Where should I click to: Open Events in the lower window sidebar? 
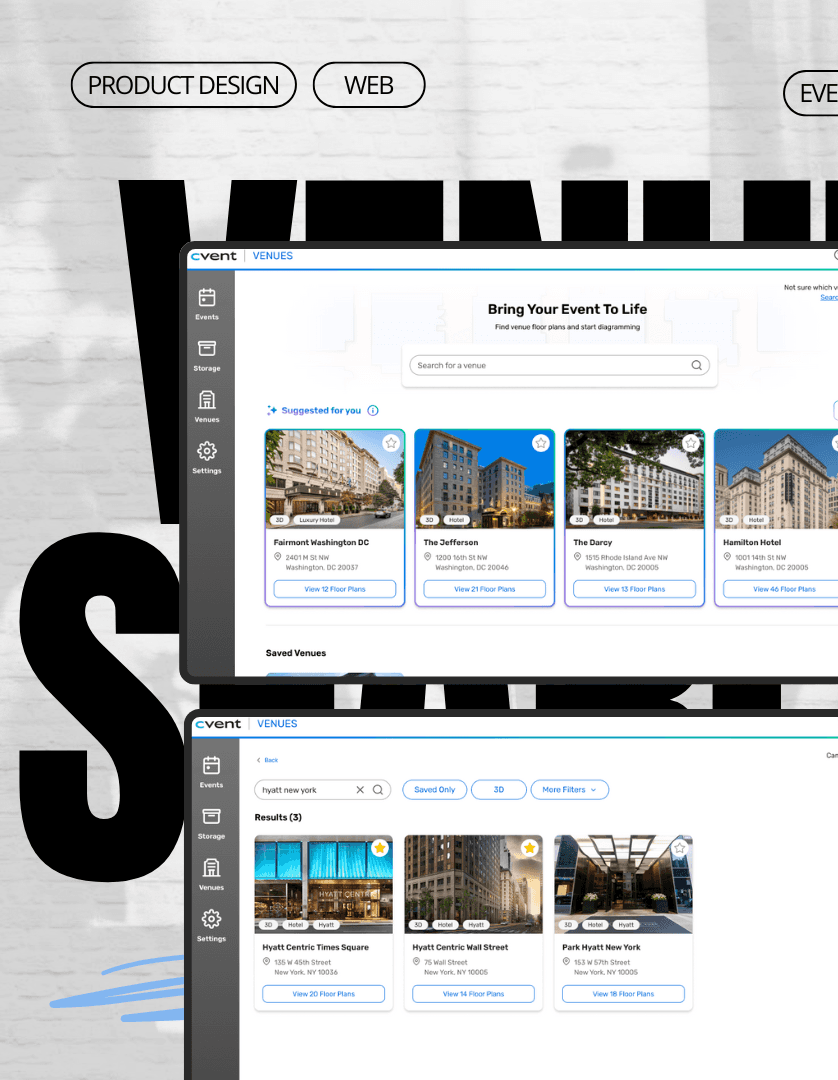[211, 771]
